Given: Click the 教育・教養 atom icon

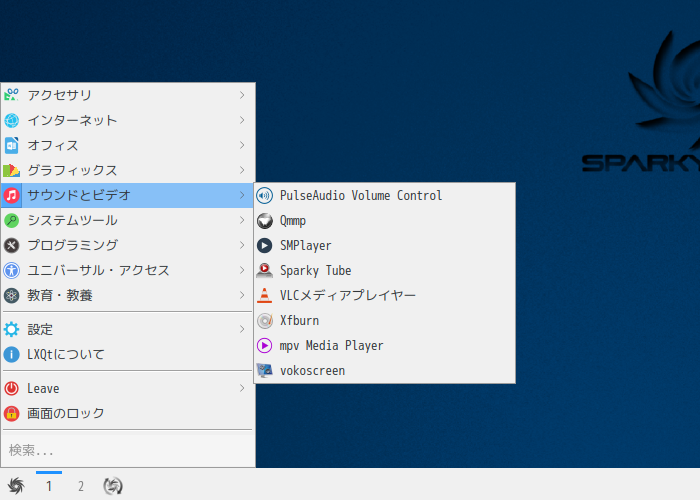Looking at the screenshot, I should pyautogui.click(x=12, y=295).
